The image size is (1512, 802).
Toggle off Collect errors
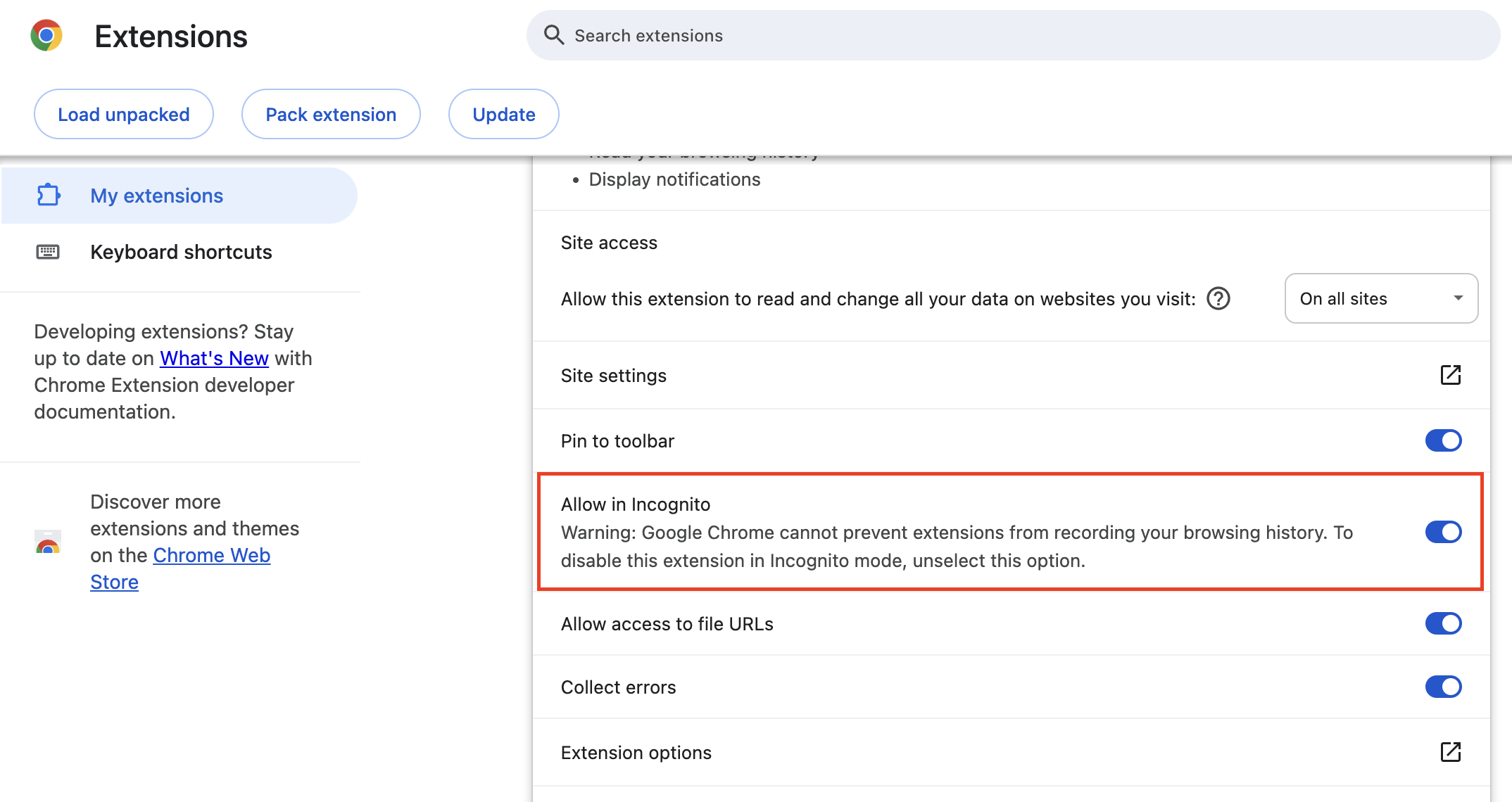tap(1444, 687)
